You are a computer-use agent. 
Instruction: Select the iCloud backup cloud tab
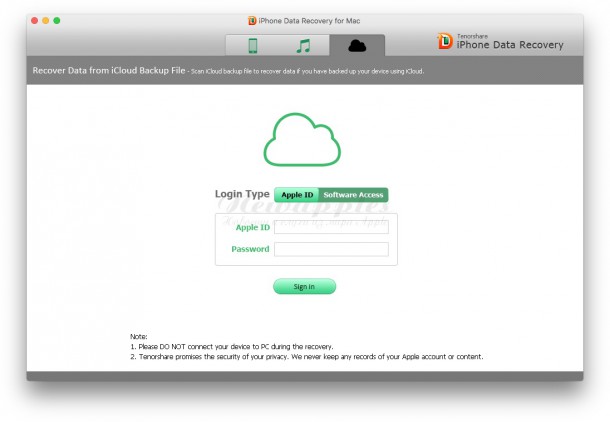pyautogui.click(x=357, y=46)
